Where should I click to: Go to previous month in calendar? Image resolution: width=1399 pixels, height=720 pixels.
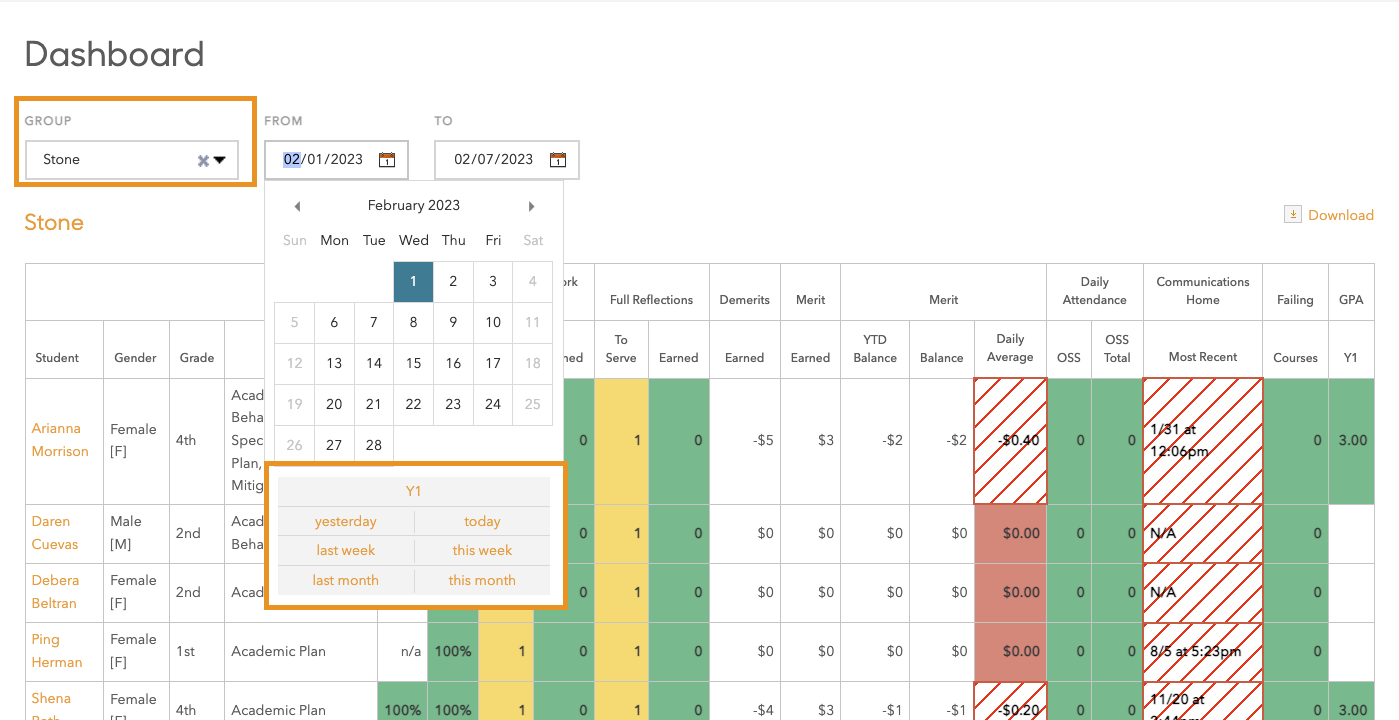(x=297, y=206)
